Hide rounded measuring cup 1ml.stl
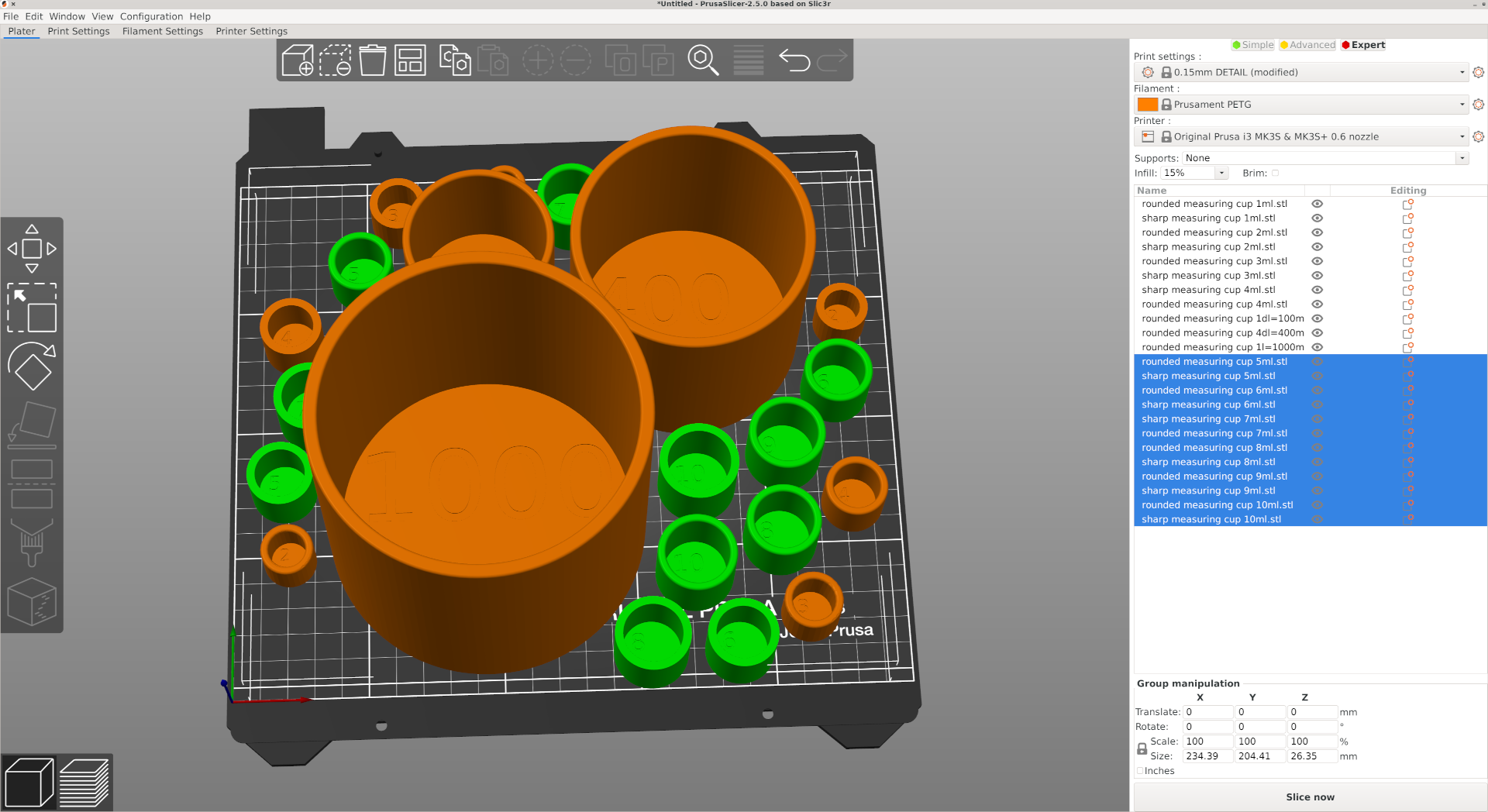 pyautogui.click(x=1317, y=204)
